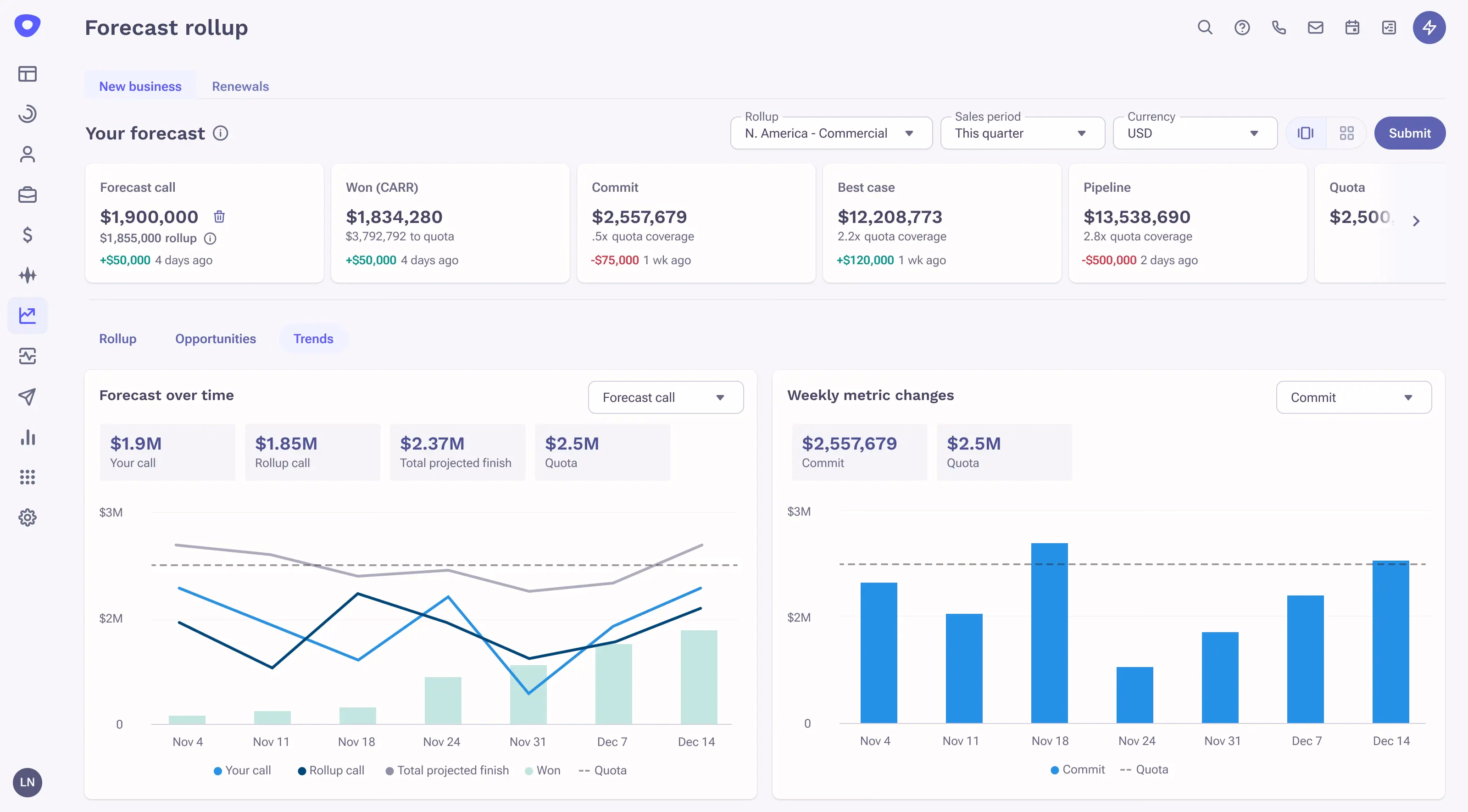
Task: Click the info icon beside Your forecast
Action: pyautogui.click(x=221, y=133)
